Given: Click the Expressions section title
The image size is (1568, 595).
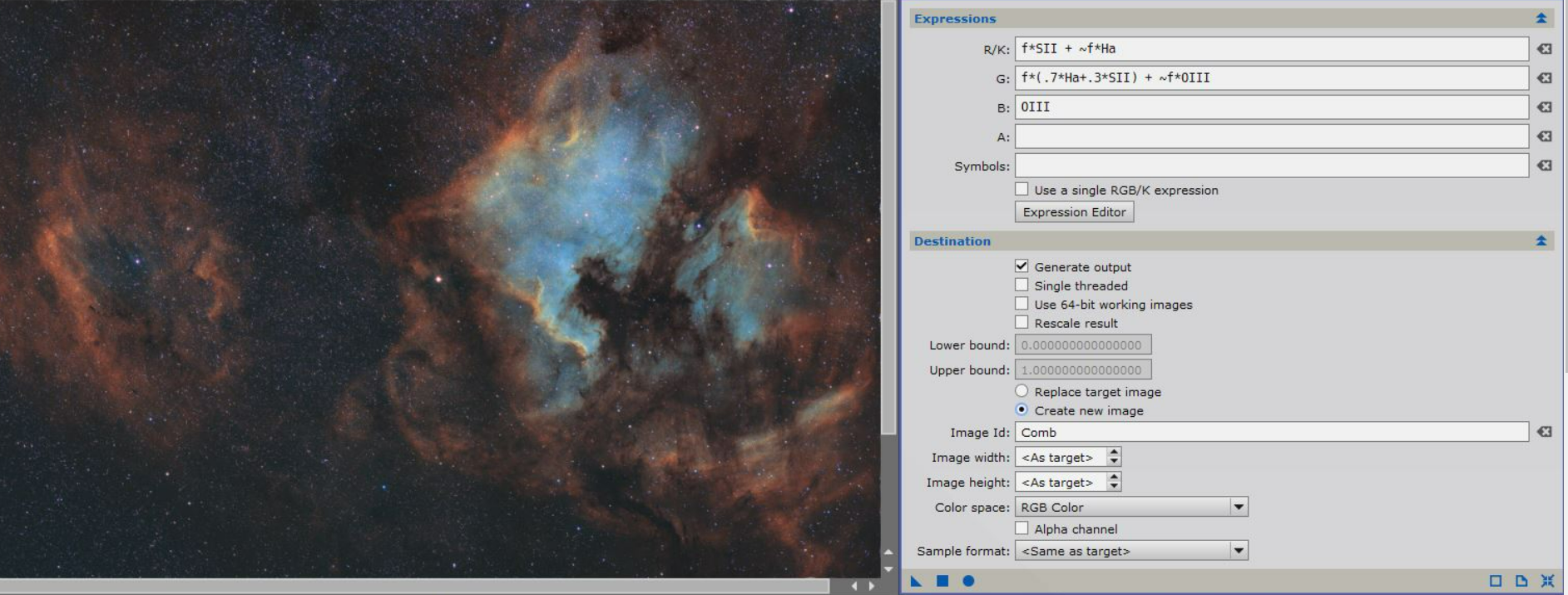Looking at the screenshot, I should [x=954, y=18].
